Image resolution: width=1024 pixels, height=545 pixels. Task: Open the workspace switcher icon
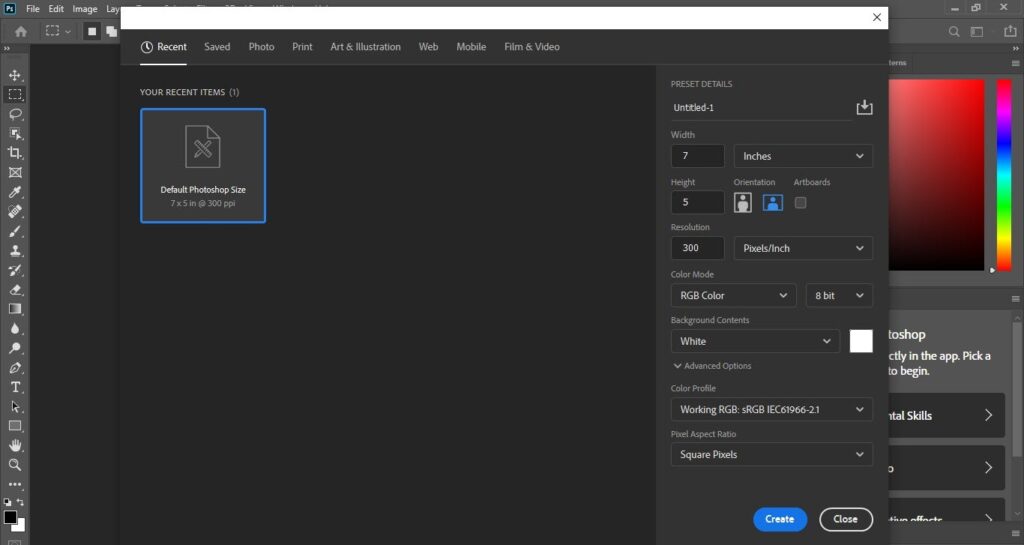[977, 31]
